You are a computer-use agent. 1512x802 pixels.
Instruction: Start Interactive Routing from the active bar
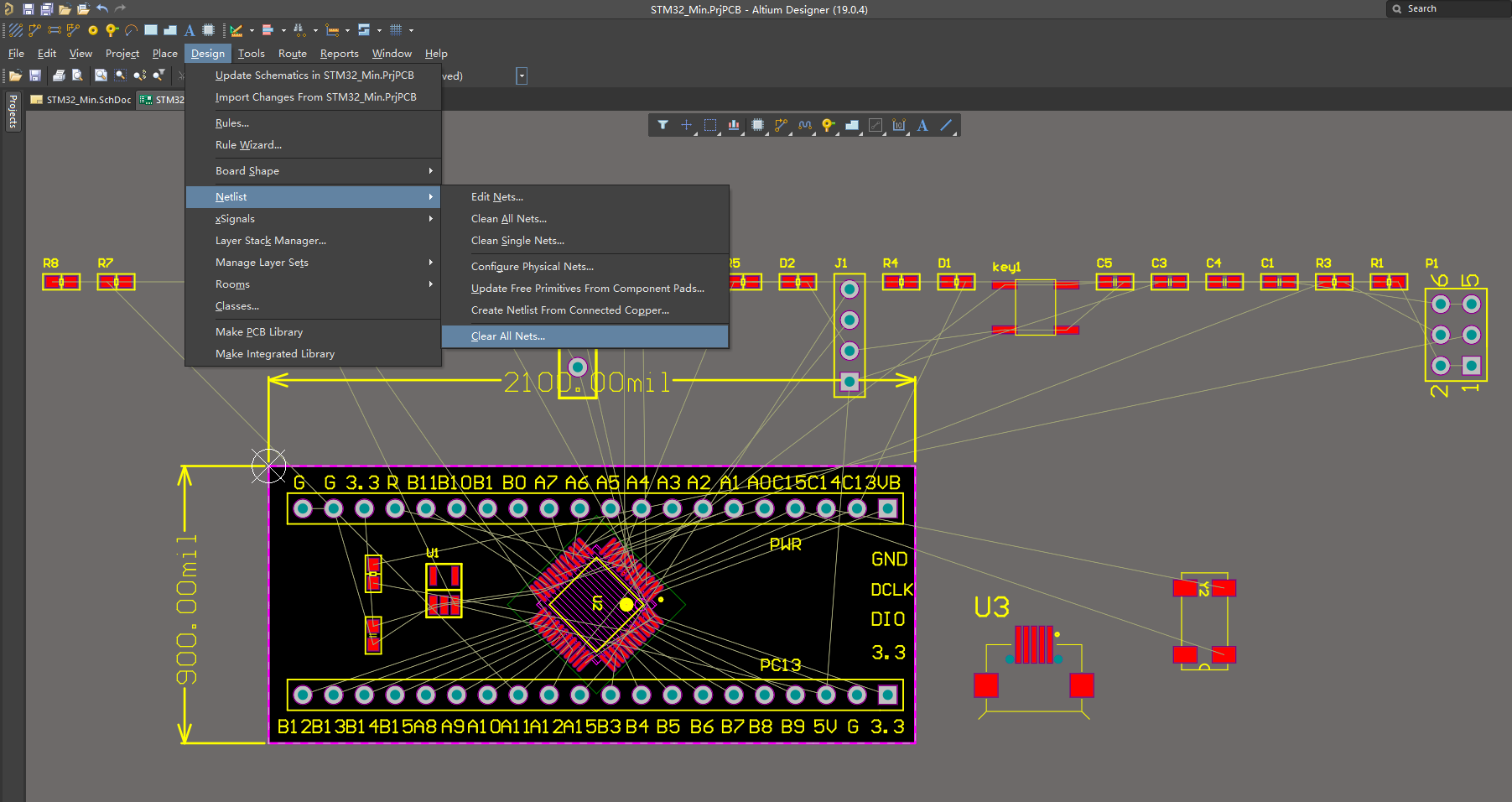(x=782, y=125)
